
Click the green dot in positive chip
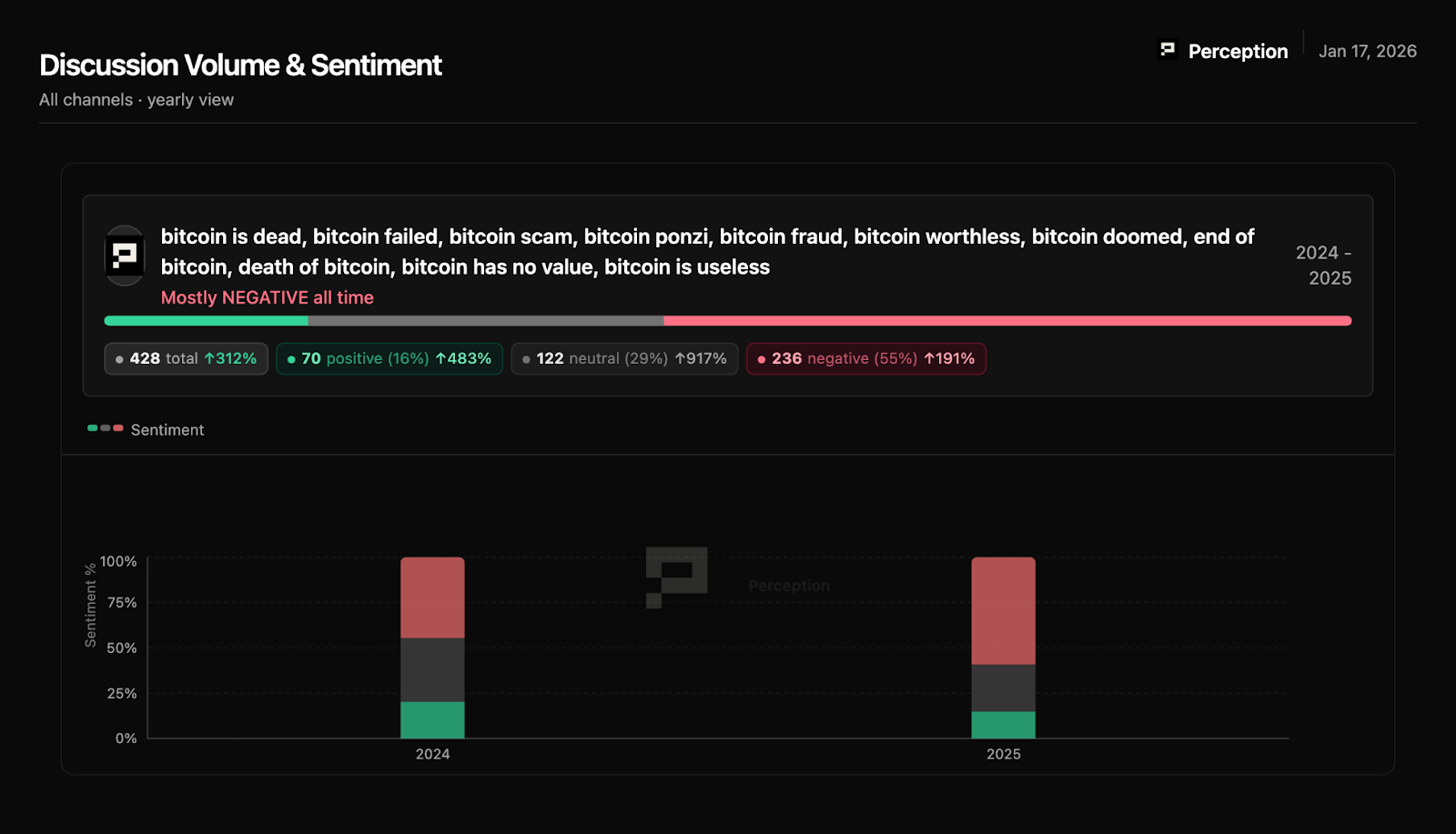click(291, 359)
